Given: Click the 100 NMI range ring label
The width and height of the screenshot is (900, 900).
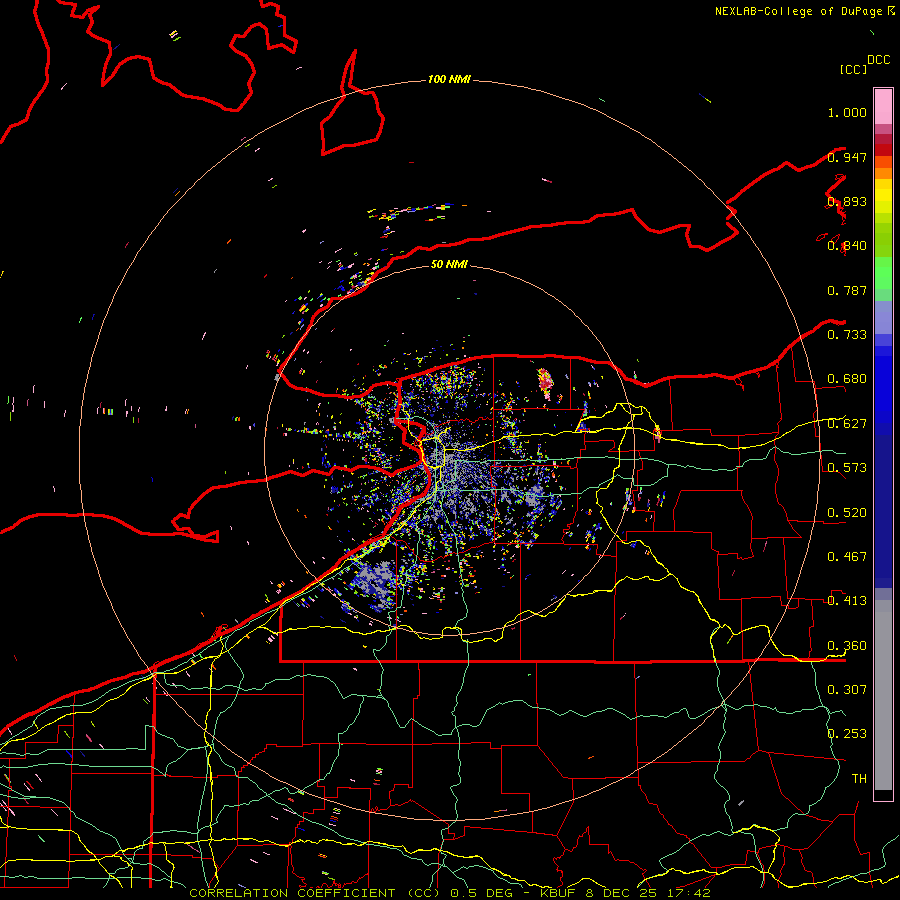Looking at the screenshot, I should pyautogui.click(x=449, y=79).
